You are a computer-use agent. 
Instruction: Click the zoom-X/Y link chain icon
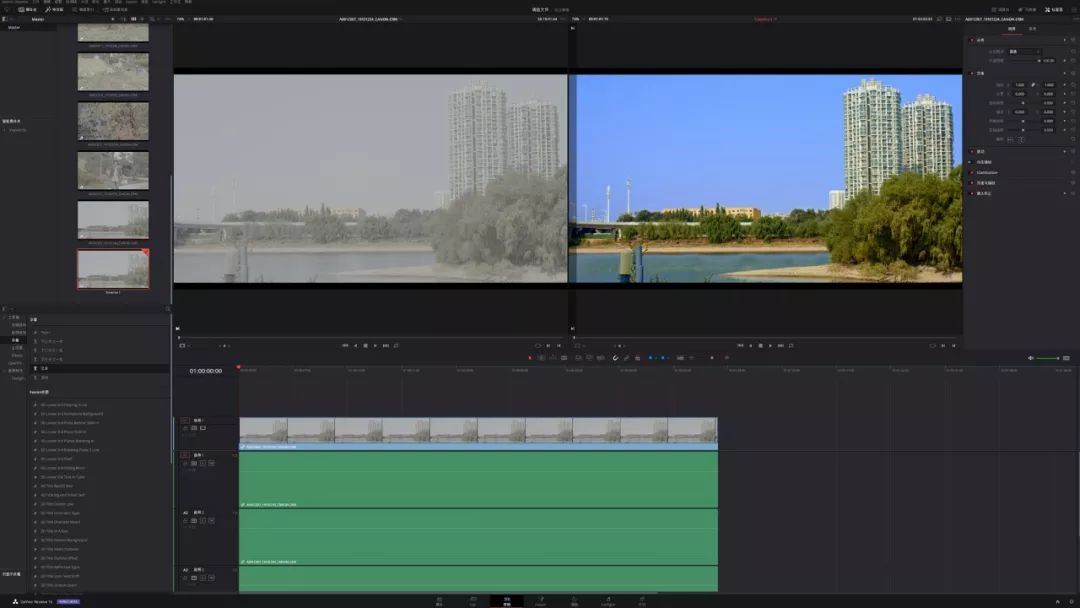click(1033, 85)
